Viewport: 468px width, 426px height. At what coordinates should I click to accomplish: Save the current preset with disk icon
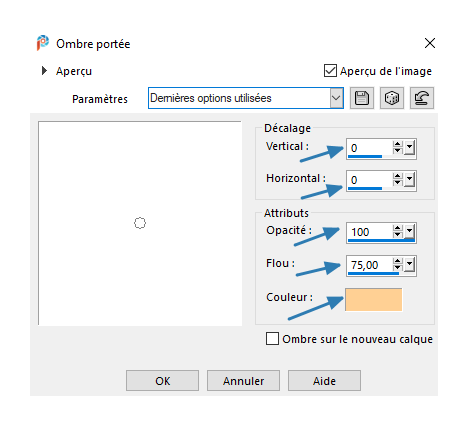(x=362, y=98)
